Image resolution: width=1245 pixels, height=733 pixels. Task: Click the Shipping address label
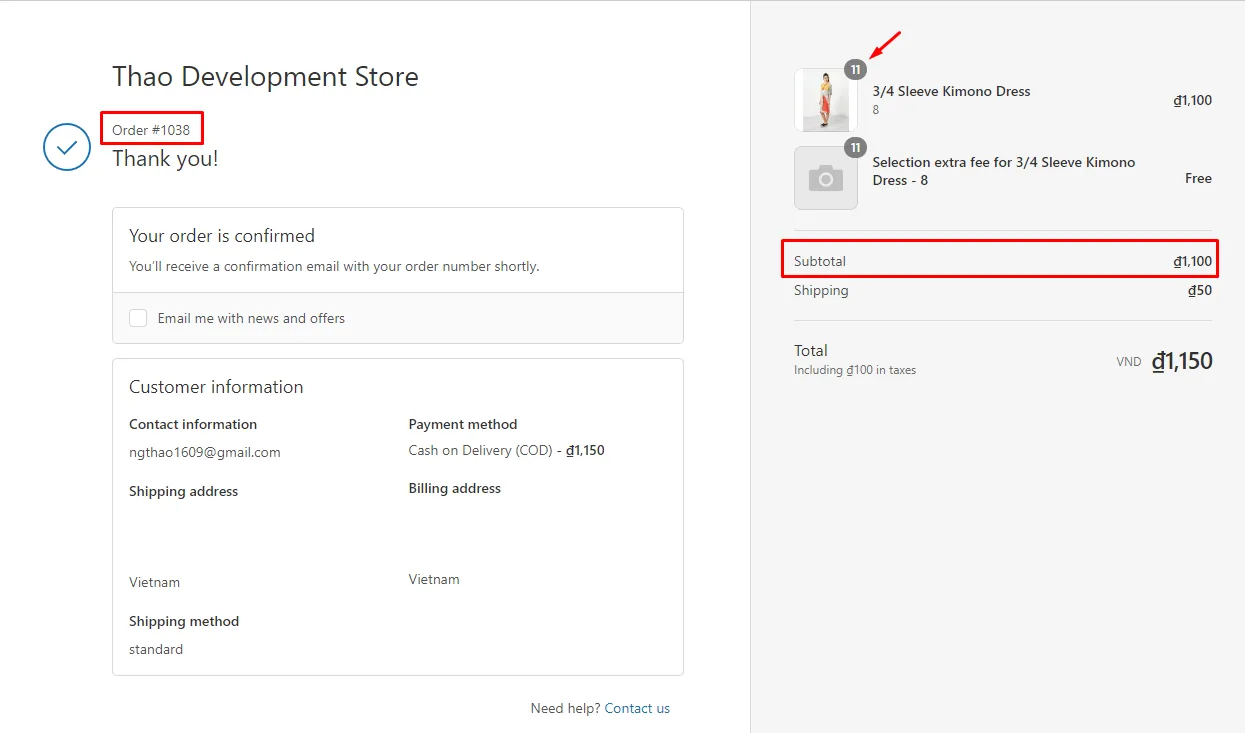tap(184, 491)
